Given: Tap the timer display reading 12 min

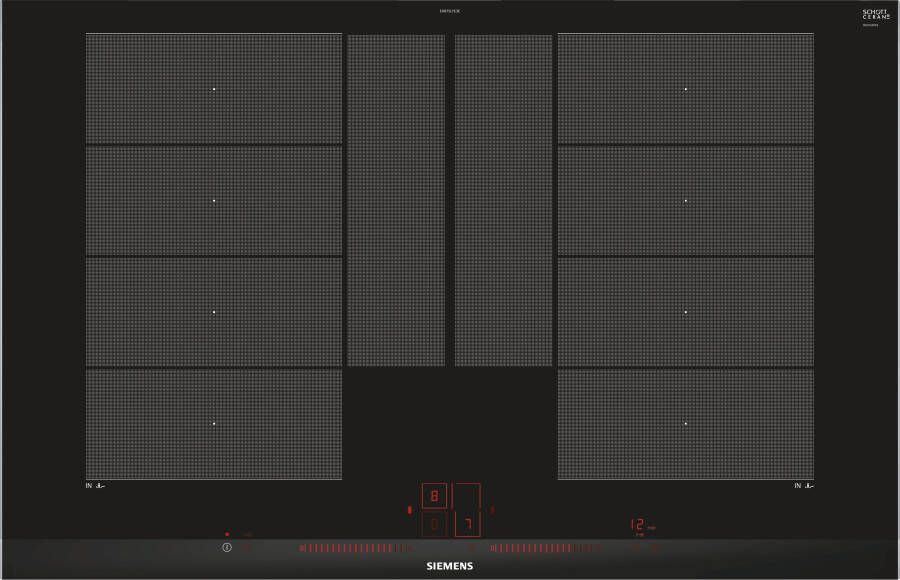Looking at the screenshot, I should pos(640,524).
